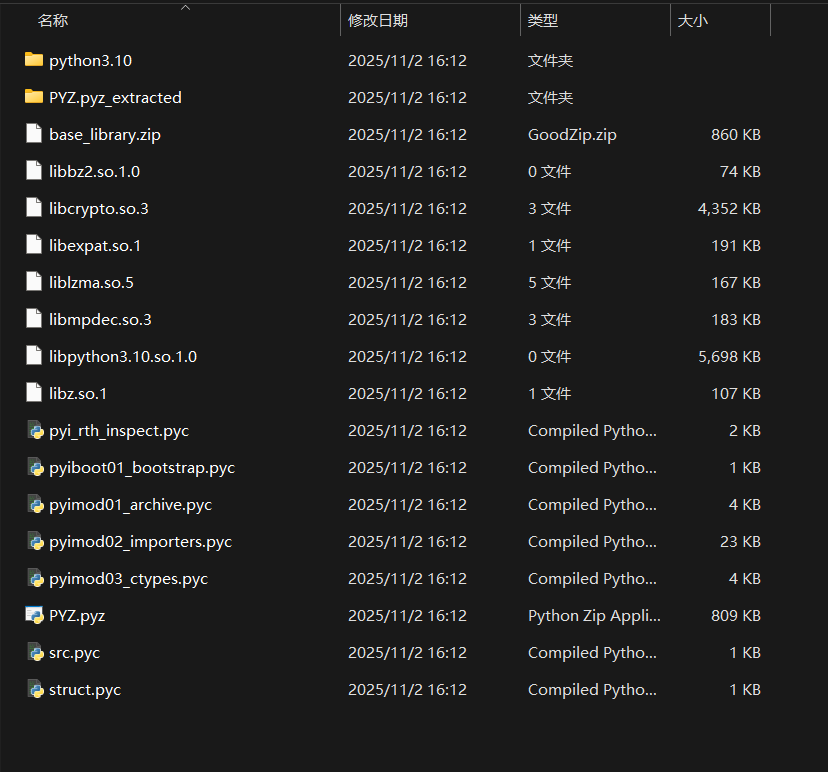This screenshot has height=772, width=828.
Task: Select the pyiboot01_bootstrap.pyc file name
Action: click(x=142, y=467)
